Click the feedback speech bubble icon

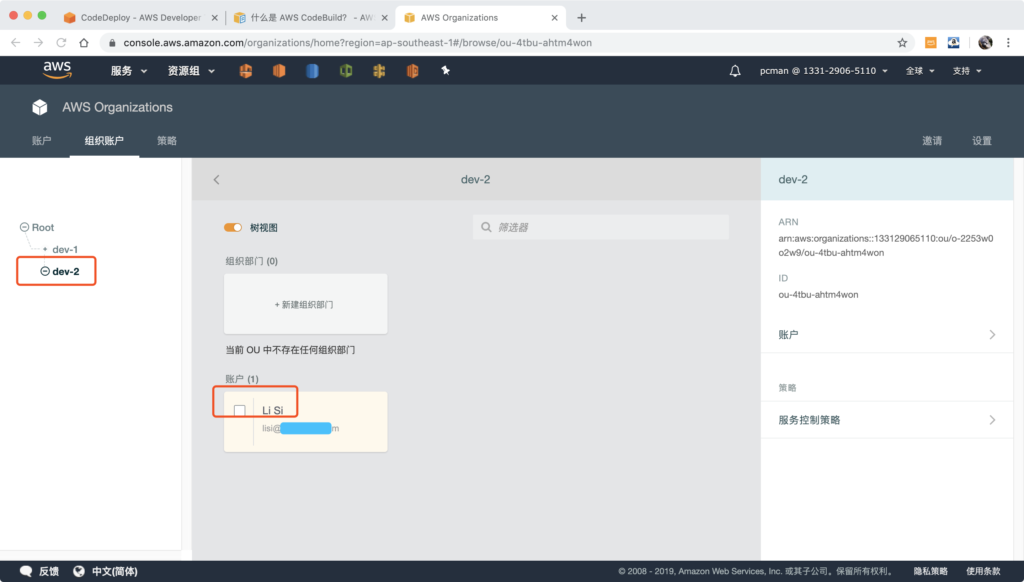point(26,571)
